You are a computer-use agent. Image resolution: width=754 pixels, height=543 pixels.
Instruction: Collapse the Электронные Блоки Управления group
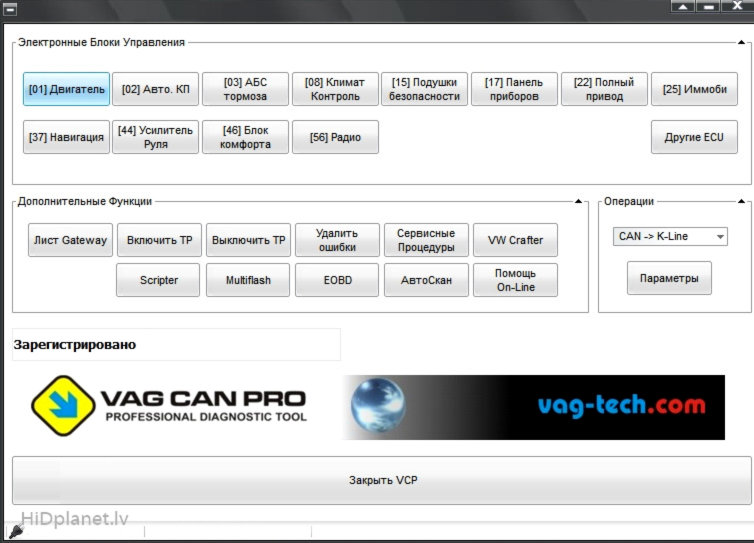click(741, 43)
